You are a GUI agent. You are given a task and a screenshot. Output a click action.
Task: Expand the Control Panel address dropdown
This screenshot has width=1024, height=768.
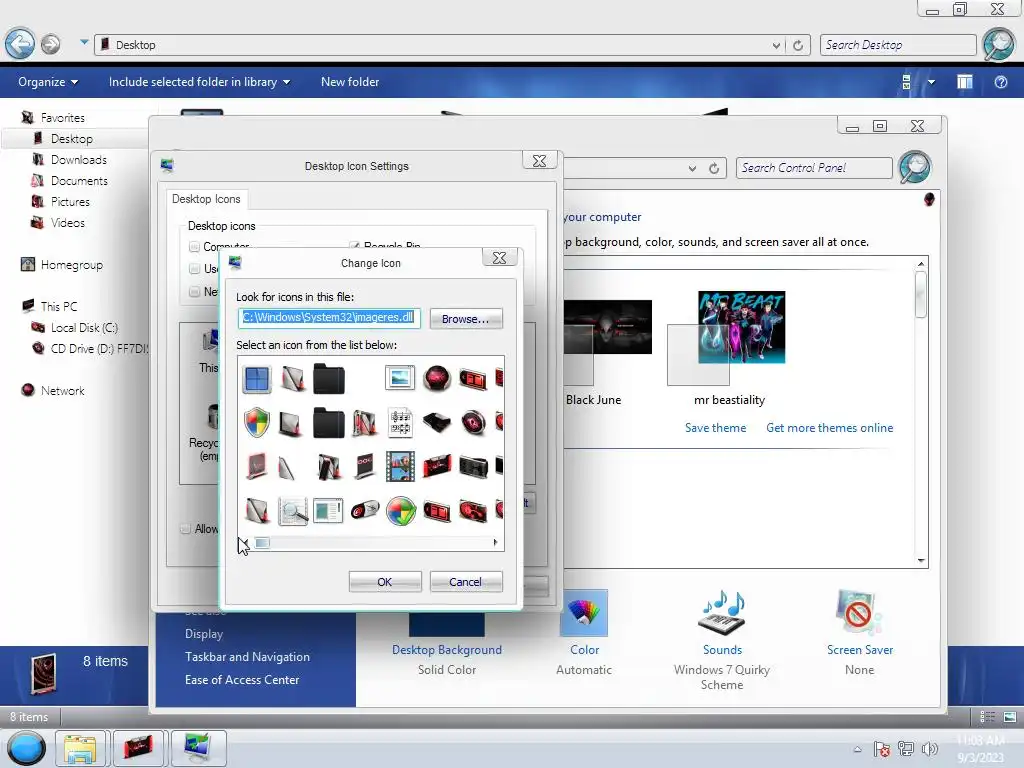click(692, 168)
